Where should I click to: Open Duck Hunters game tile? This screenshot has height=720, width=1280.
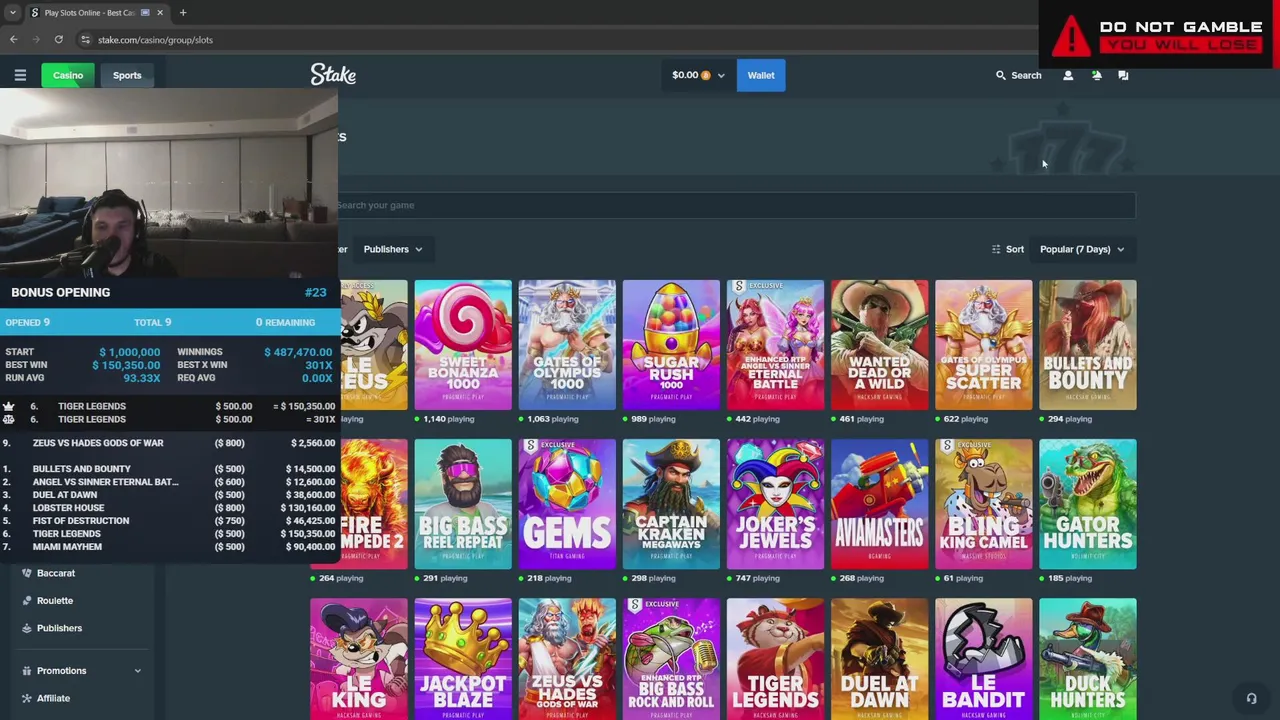tap(1087, 659)
